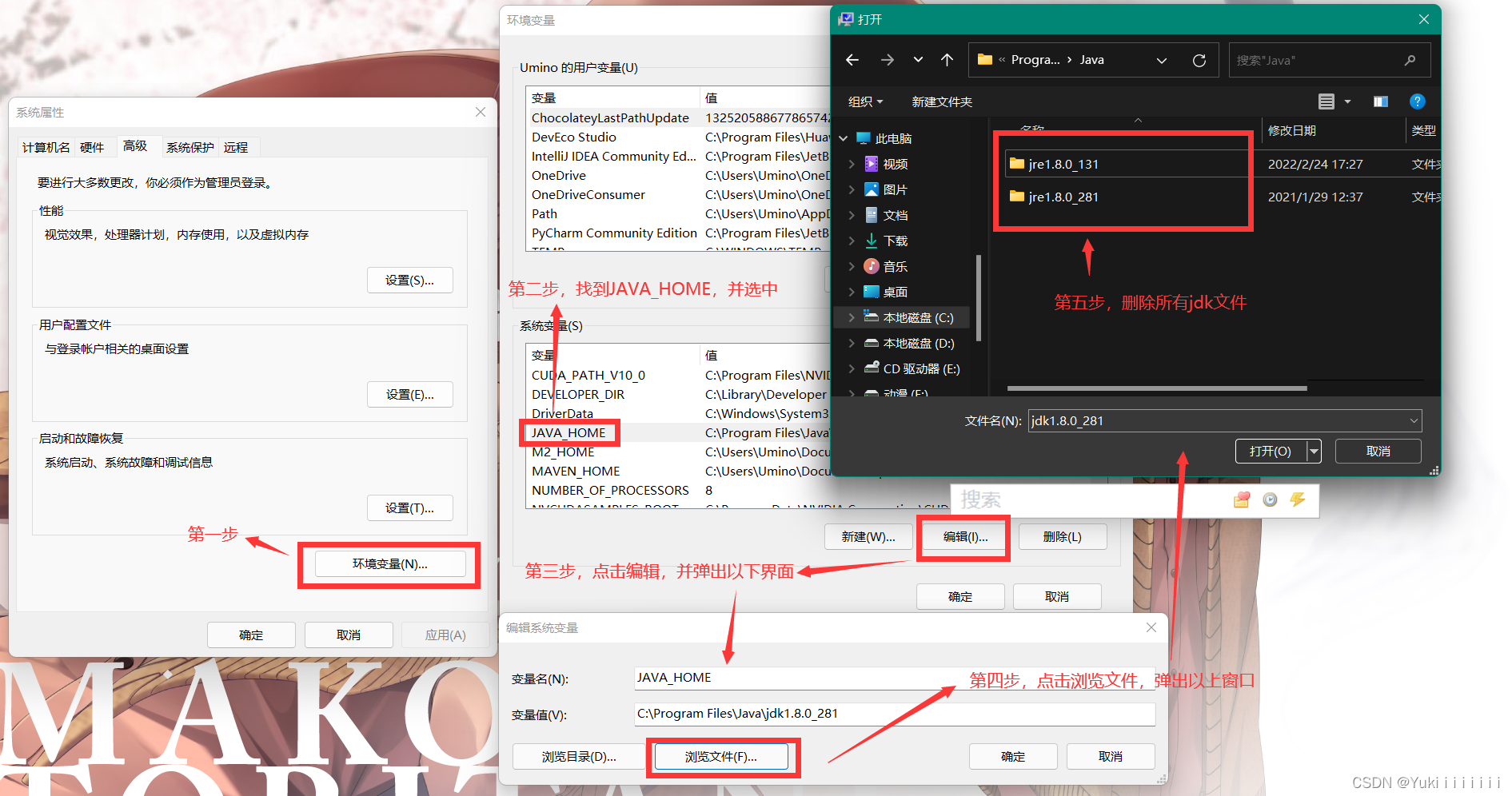
Task: Open the file name combo box dropdown
Action: [1414, 420]
